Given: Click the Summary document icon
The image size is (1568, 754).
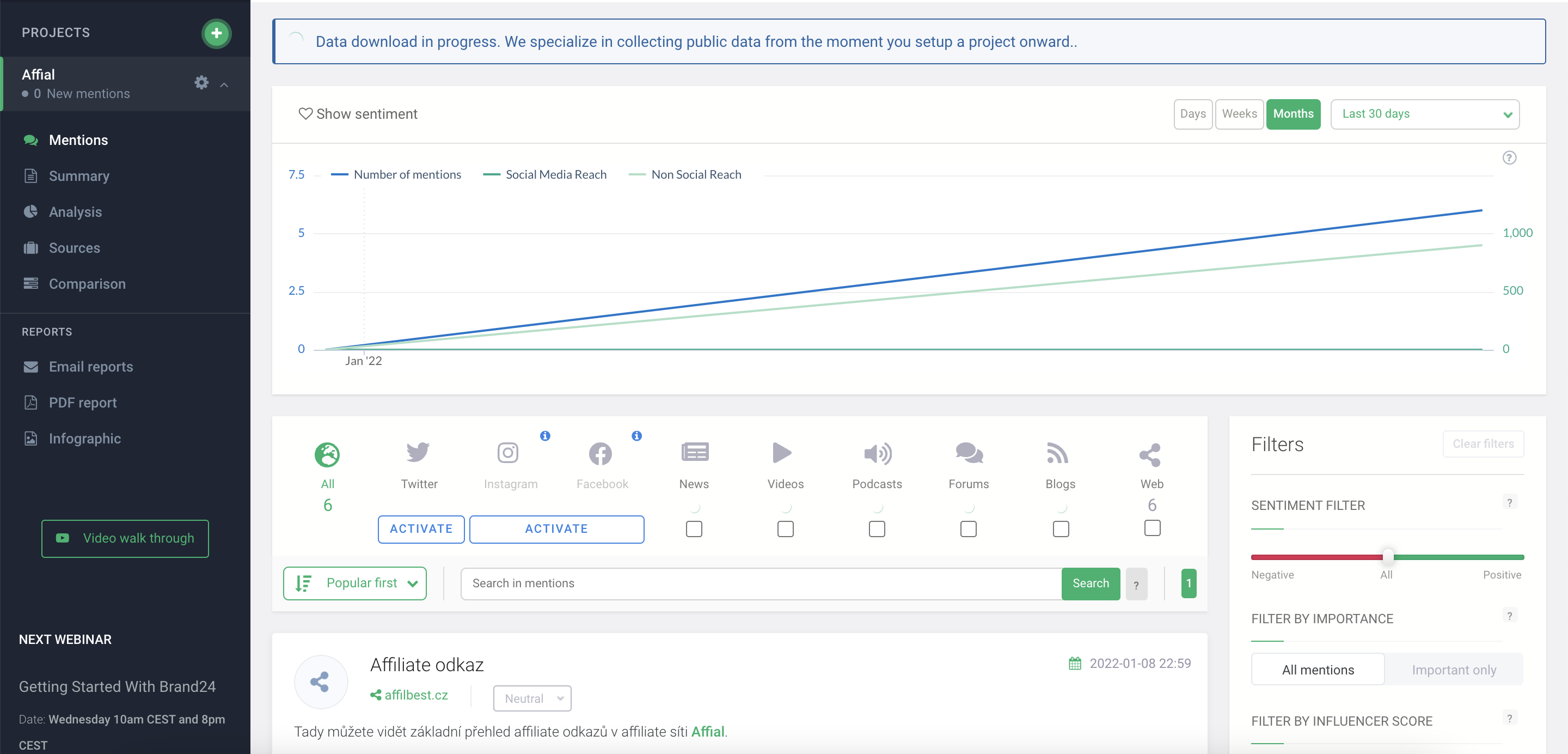Looking at the screenshot, I should 30,176.
